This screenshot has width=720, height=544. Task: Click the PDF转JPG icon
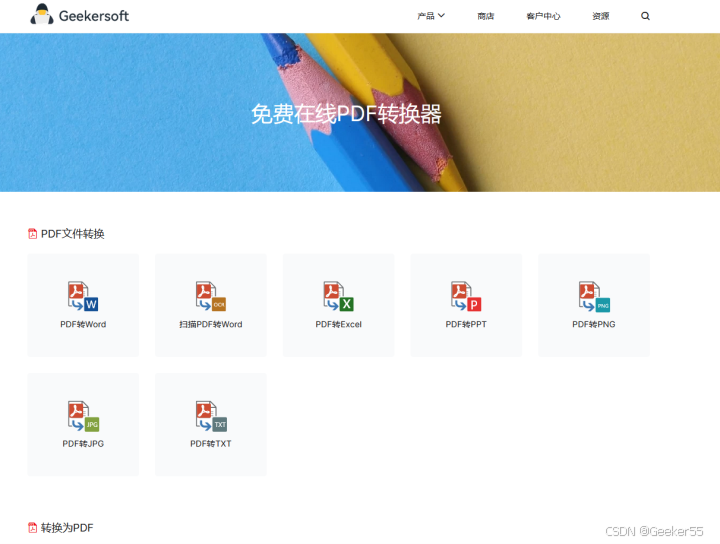tap(83, 416)
